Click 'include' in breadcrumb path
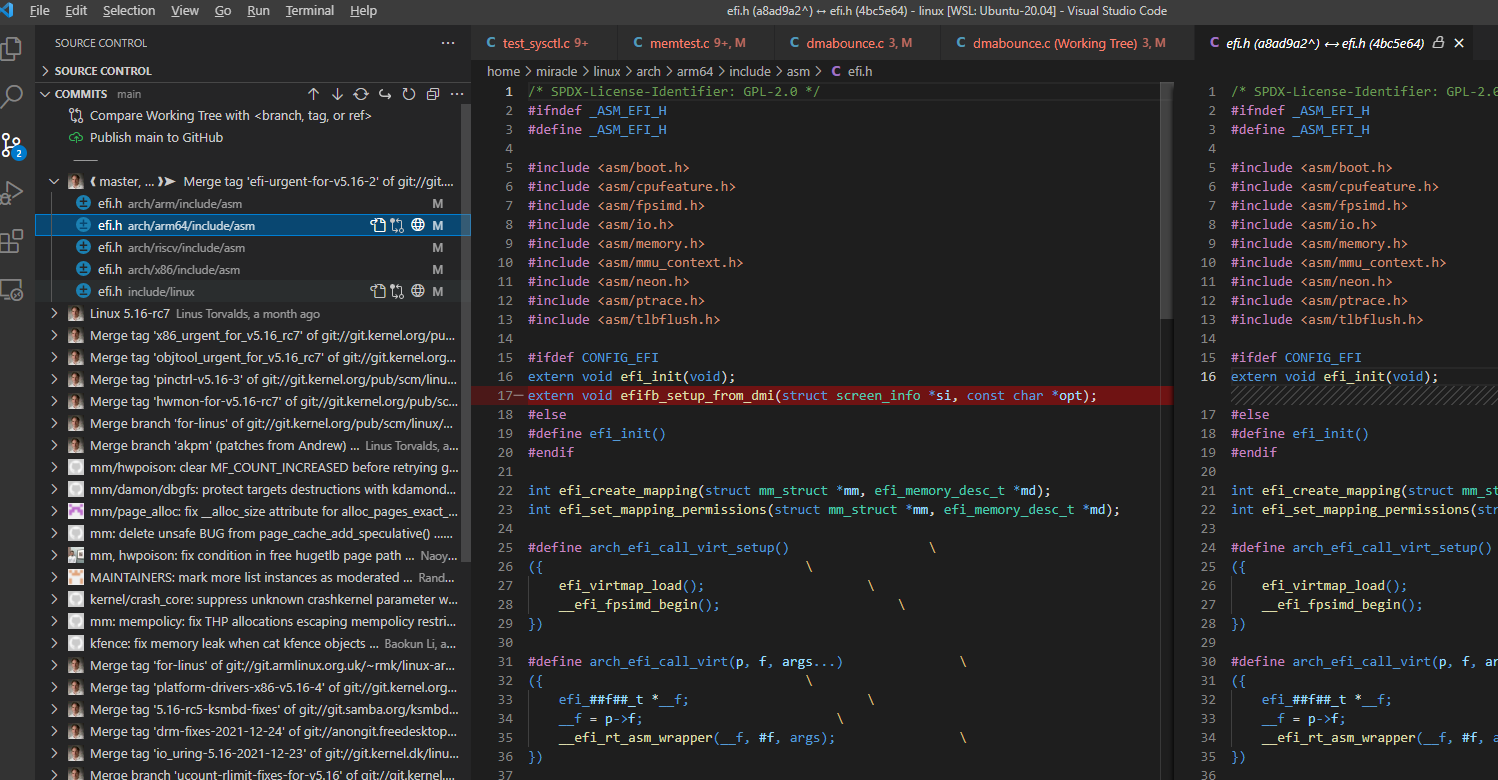The width and height of the screenshot is (1498, 780). 749,71
